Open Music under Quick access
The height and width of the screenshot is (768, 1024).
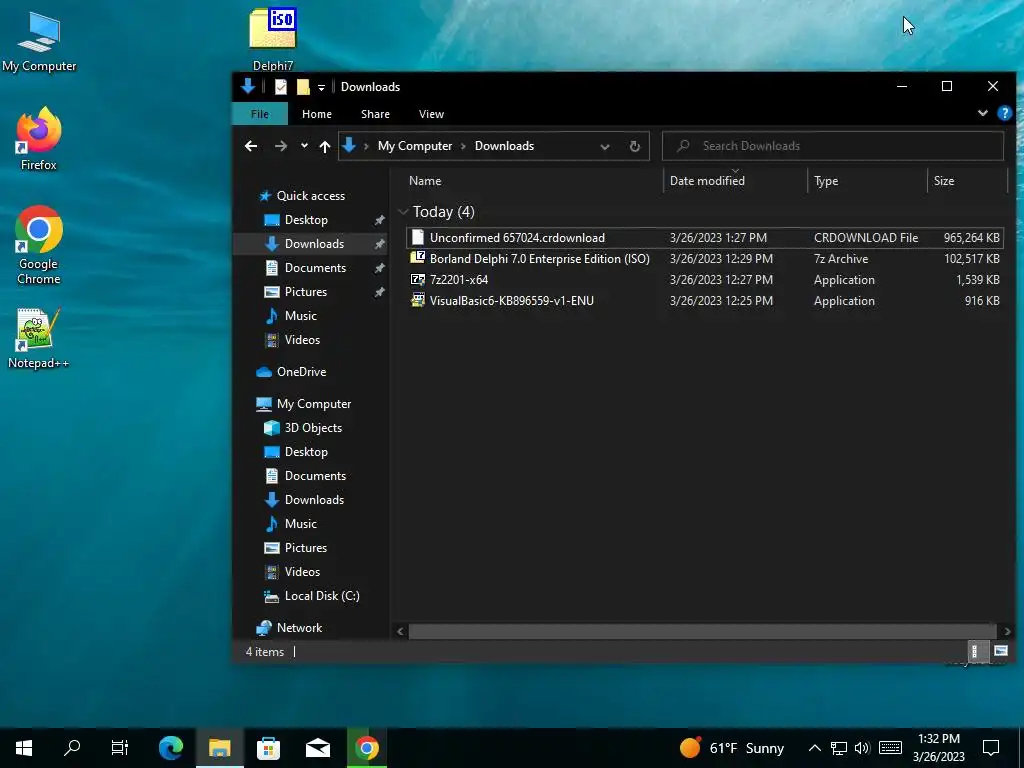tap(300, 316)
